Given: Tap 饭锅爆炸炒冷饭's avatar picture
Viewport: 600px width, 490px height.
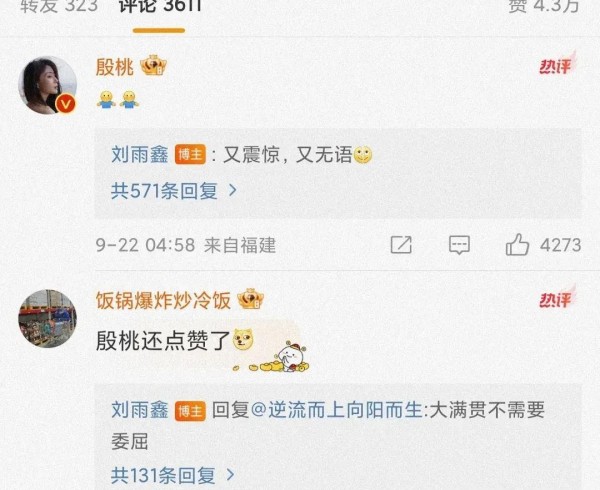Looking at the screenshot, I should [48, 319].
